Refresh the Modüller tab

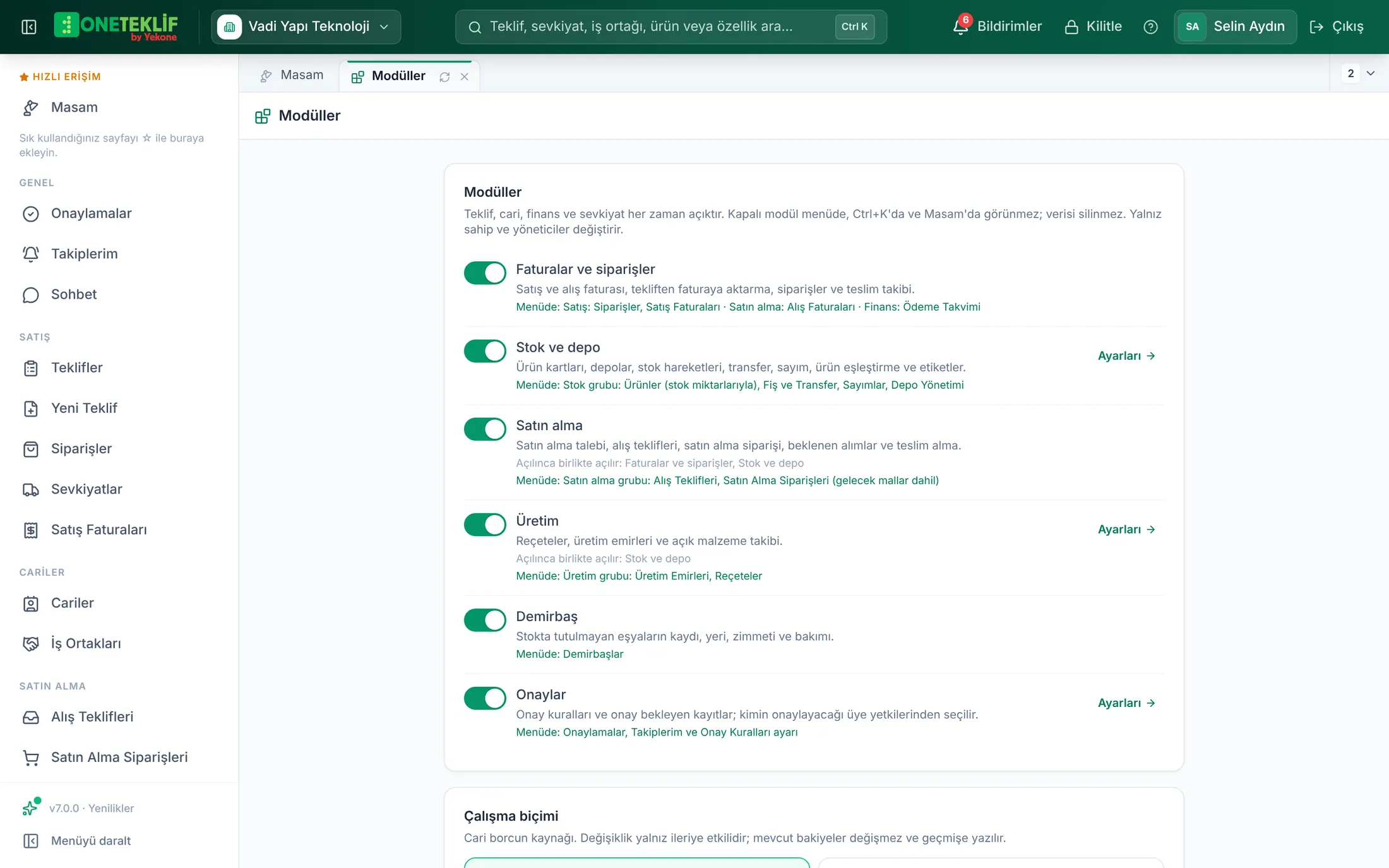pos(444,76)
